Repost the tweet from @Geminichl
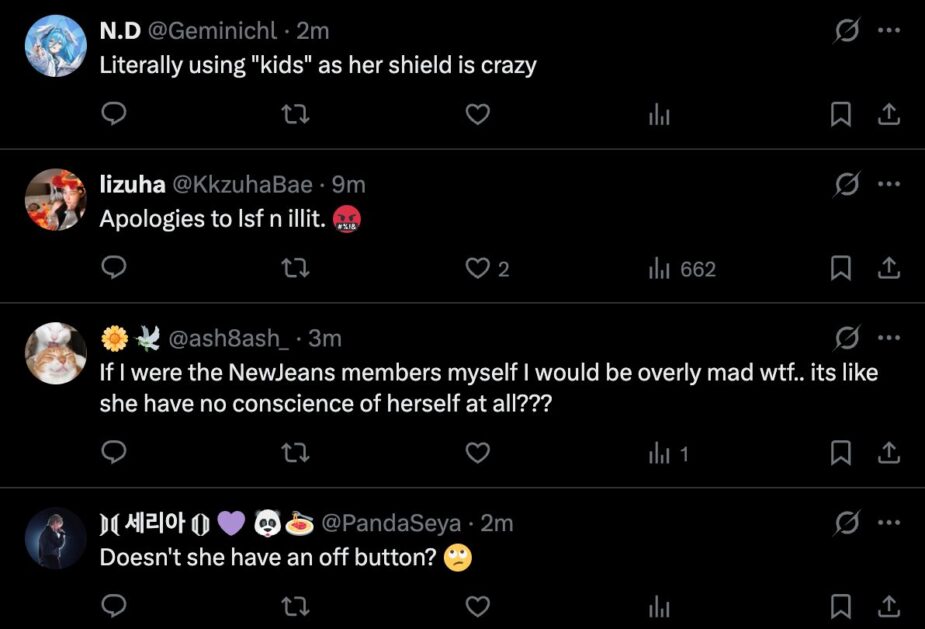The width and height of the screenshot is (925, 629). point(296,116)
